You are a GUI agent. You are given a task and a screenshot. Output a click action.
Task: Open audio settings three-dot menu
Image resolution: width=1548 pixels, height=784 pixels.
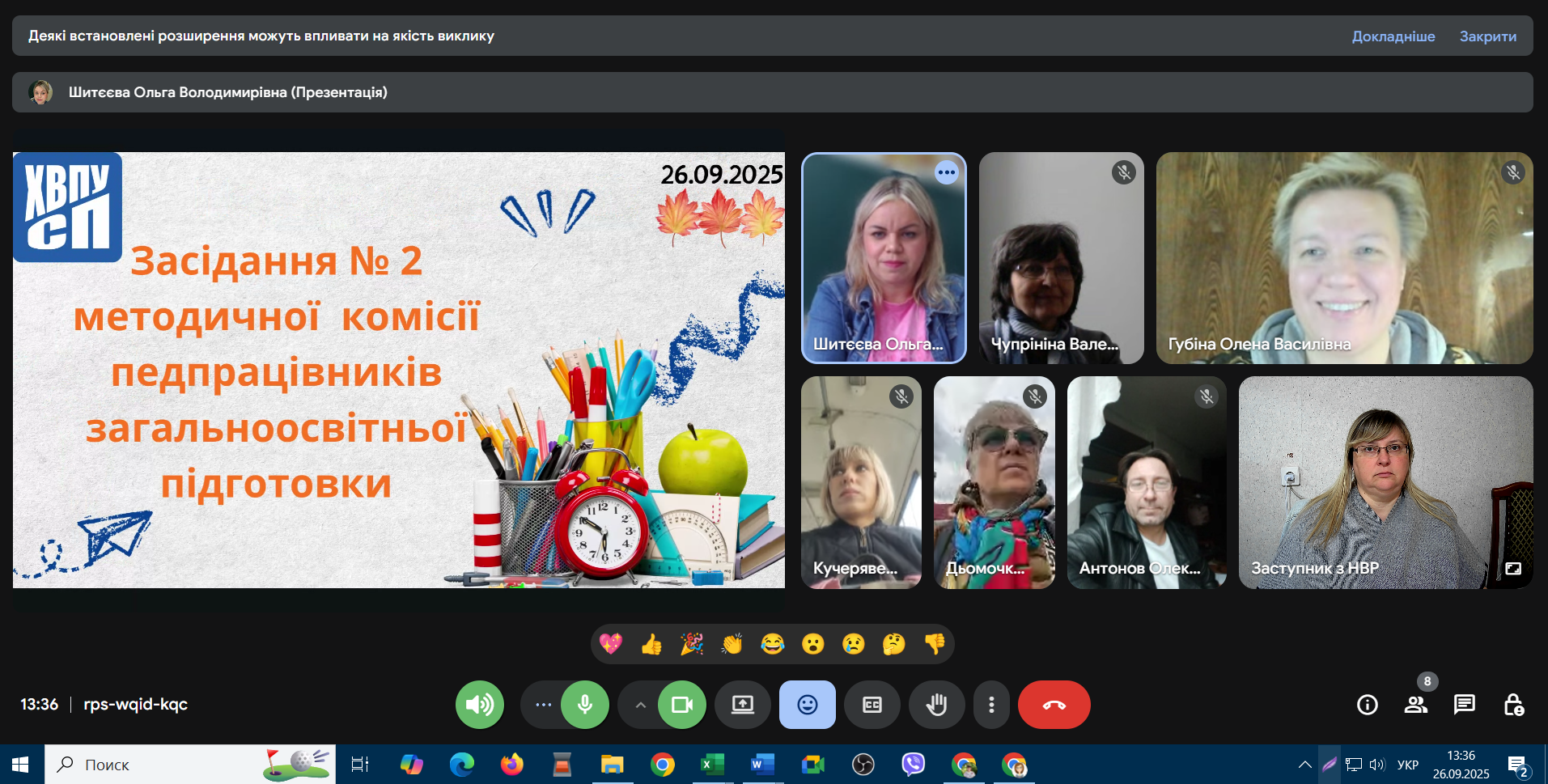coord(543,705)
